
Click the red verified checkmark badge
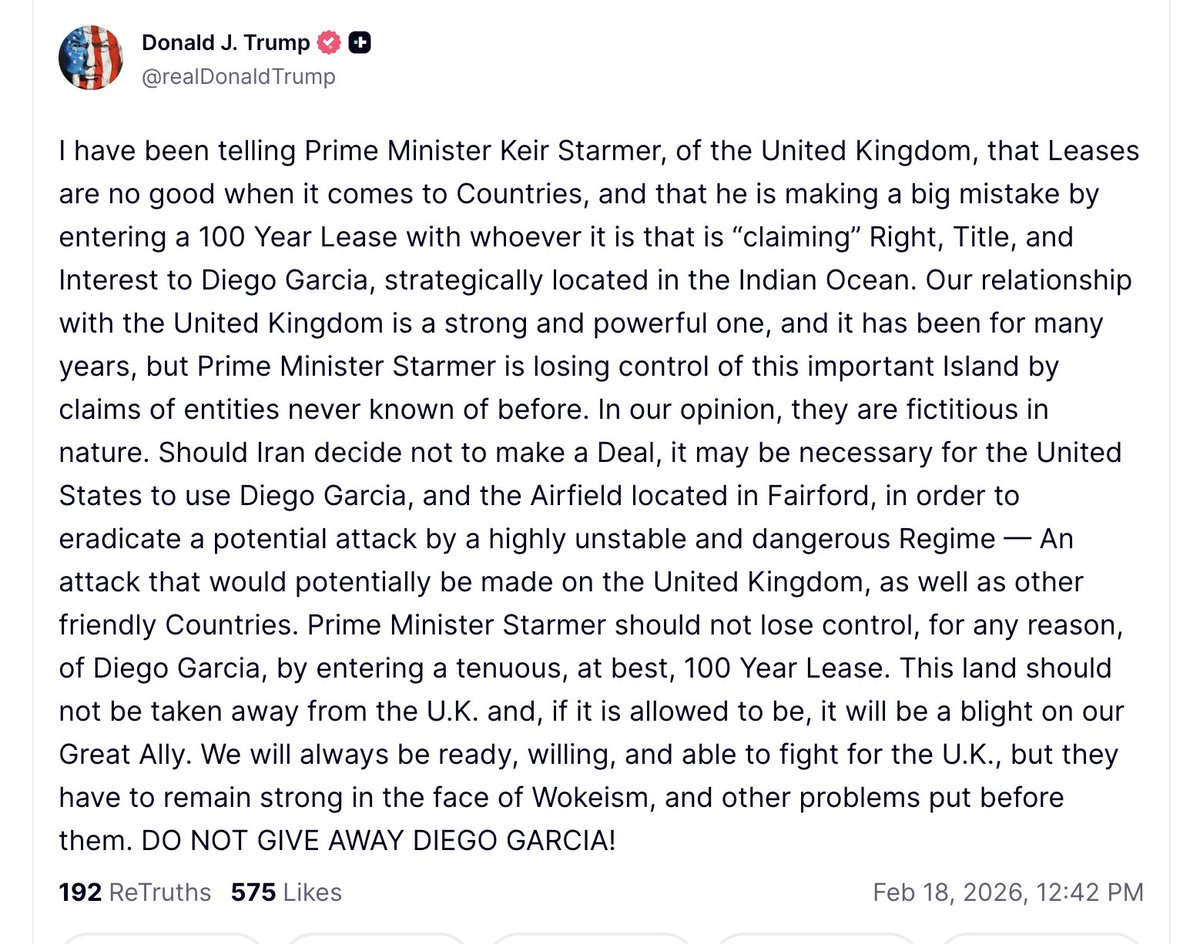327,42
